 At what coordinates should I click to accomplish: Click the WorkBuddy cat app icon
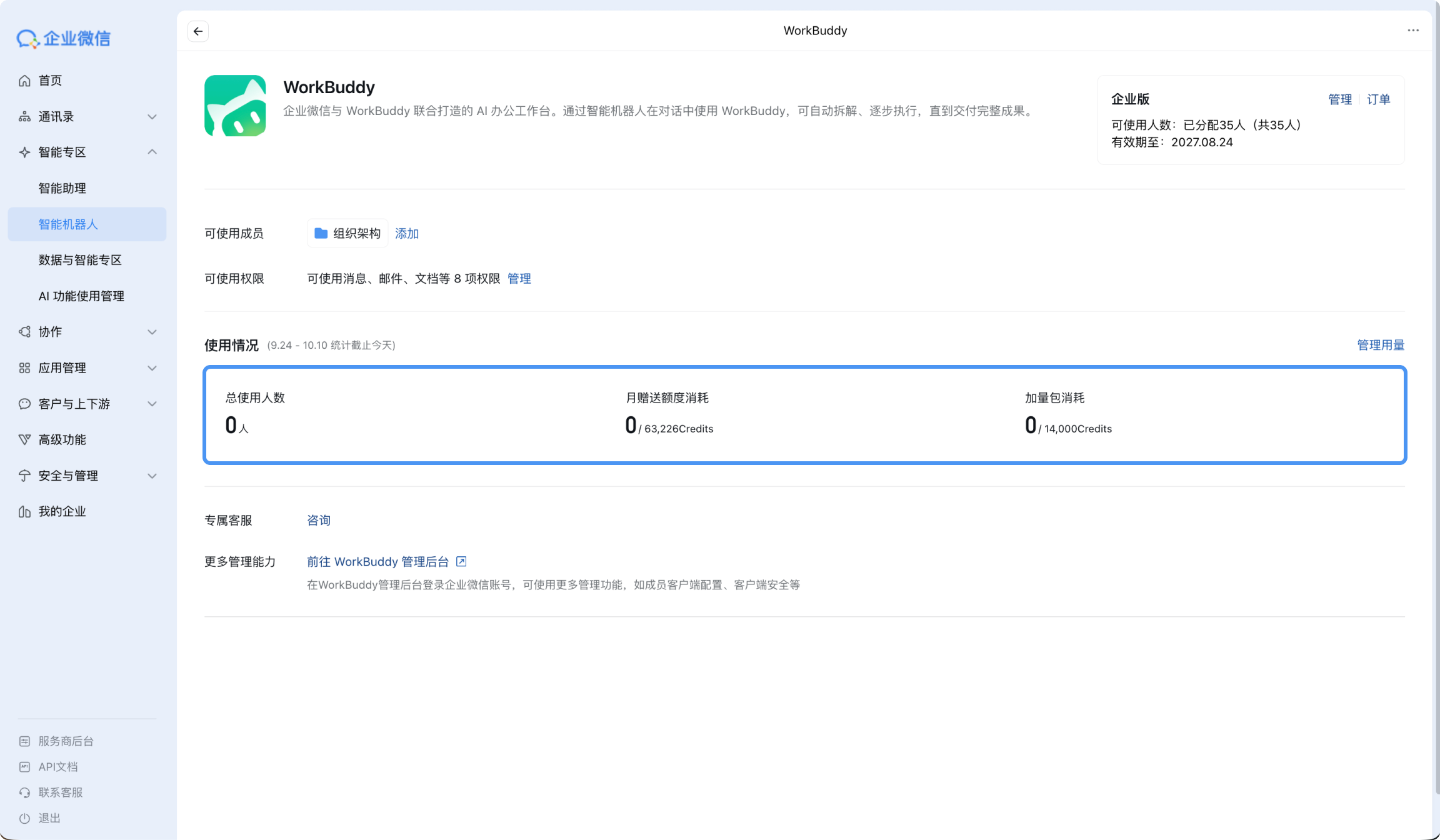pyautogui.click(x=235, y=106)
